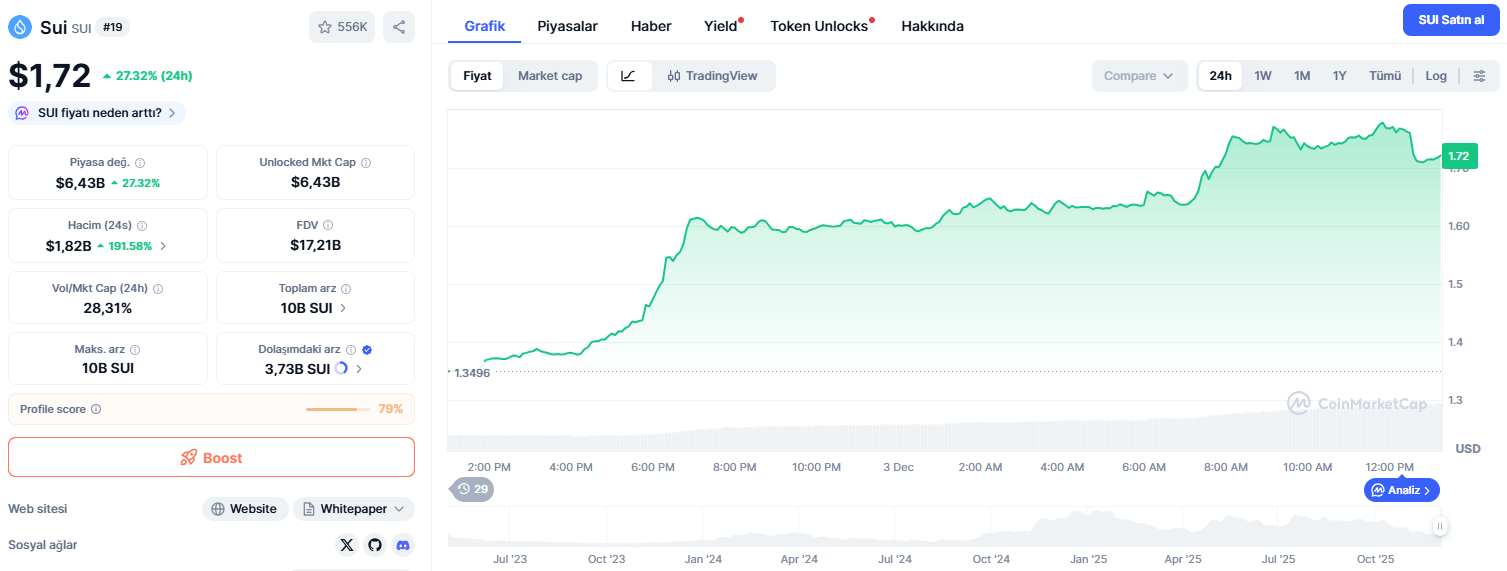1507x571 pixels.
Task: Click the mini overview chart at Jan '25
Action: [1089, 526]
